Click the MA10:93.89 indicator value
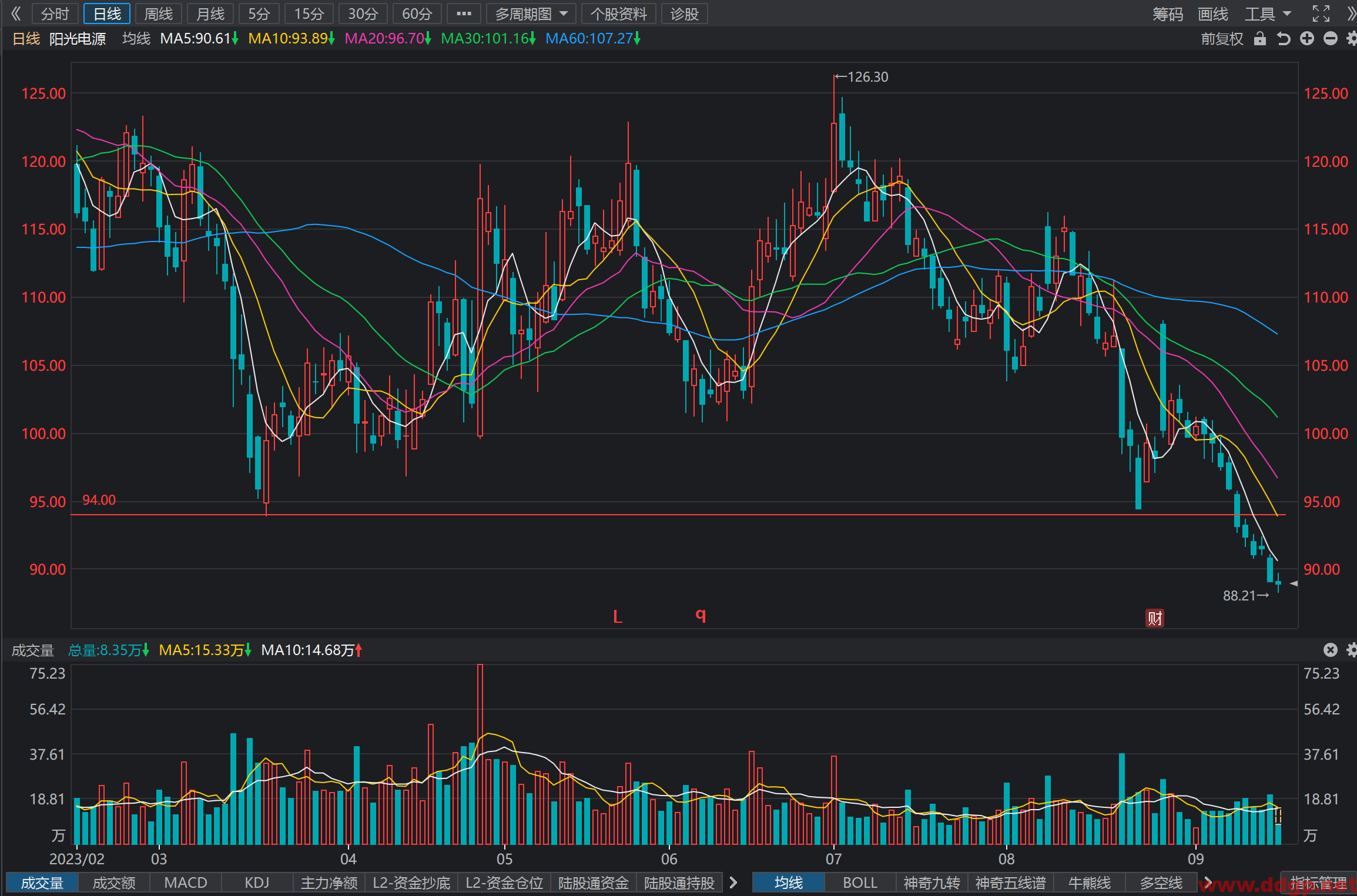1357x896 pixels. (x=291, y=39)
